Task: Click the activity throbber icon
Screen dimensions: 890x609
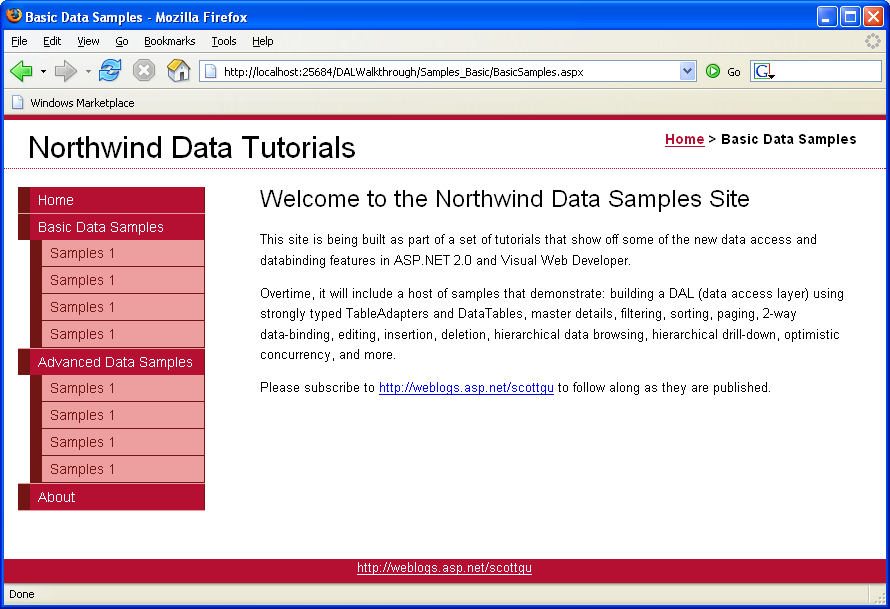Action: tap(872, 41)
